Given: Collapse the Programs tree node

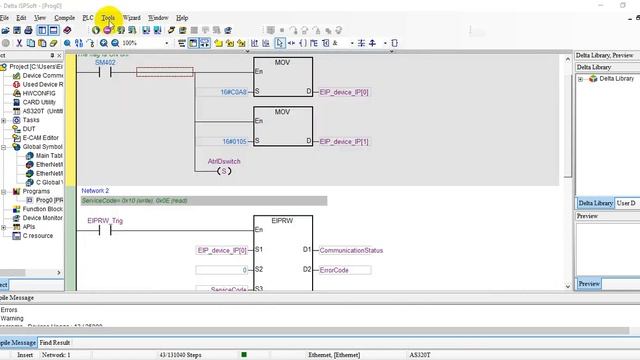Looking at the screenshot, I should pyautogui.click(x=4, y=191).
